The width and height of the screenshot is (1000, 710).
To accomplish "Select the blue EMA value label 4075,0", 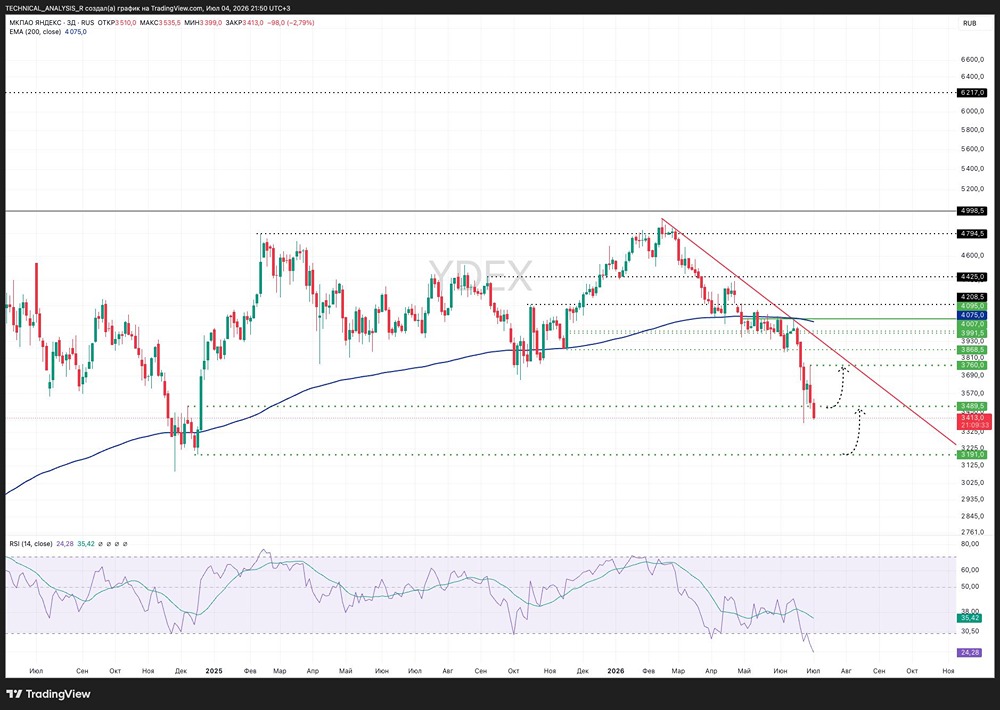I will click(x=973, y=315).
